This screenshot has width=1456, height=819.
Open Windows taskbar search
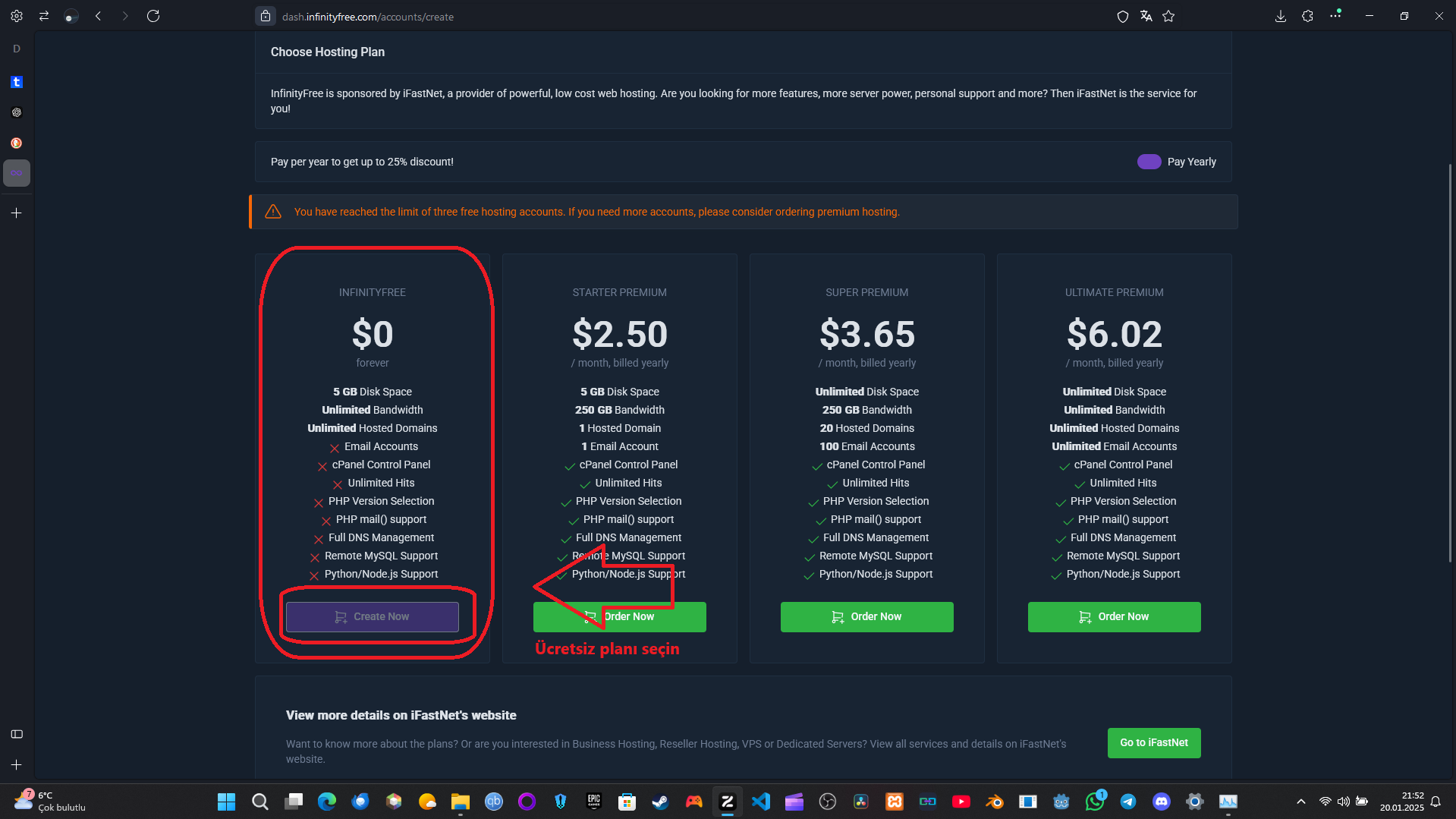pyautogui.click(x=259, y=802)
